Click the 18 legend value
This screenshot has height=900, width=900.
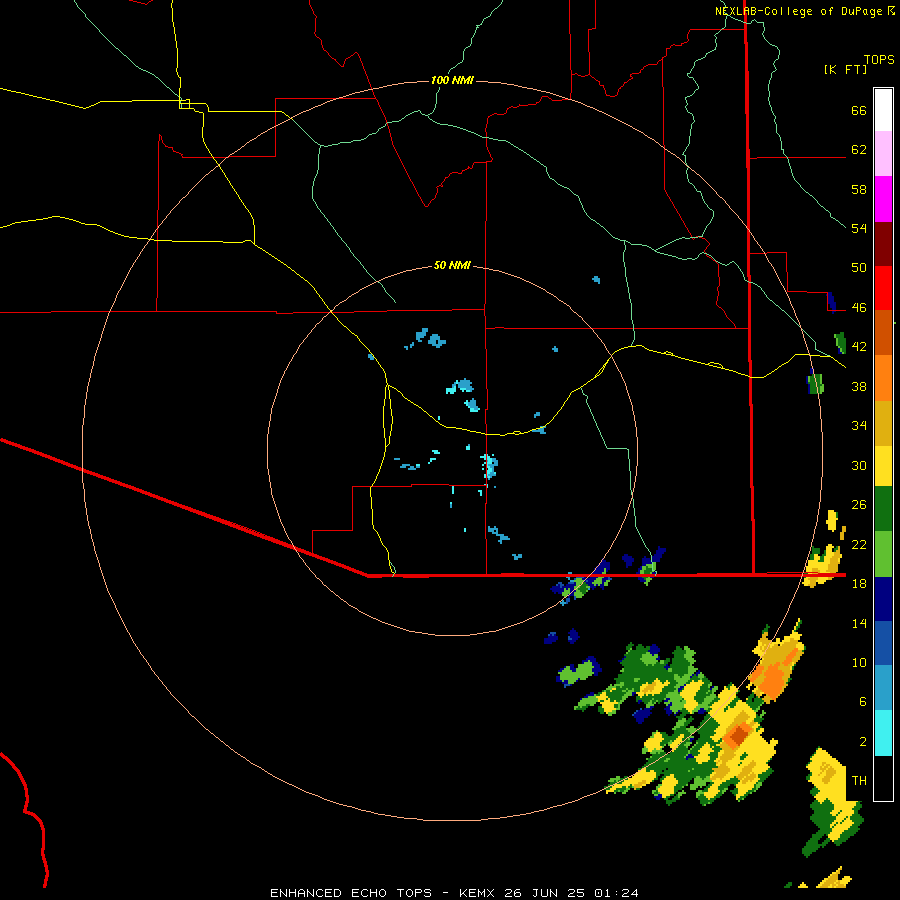tap(859, 583)
